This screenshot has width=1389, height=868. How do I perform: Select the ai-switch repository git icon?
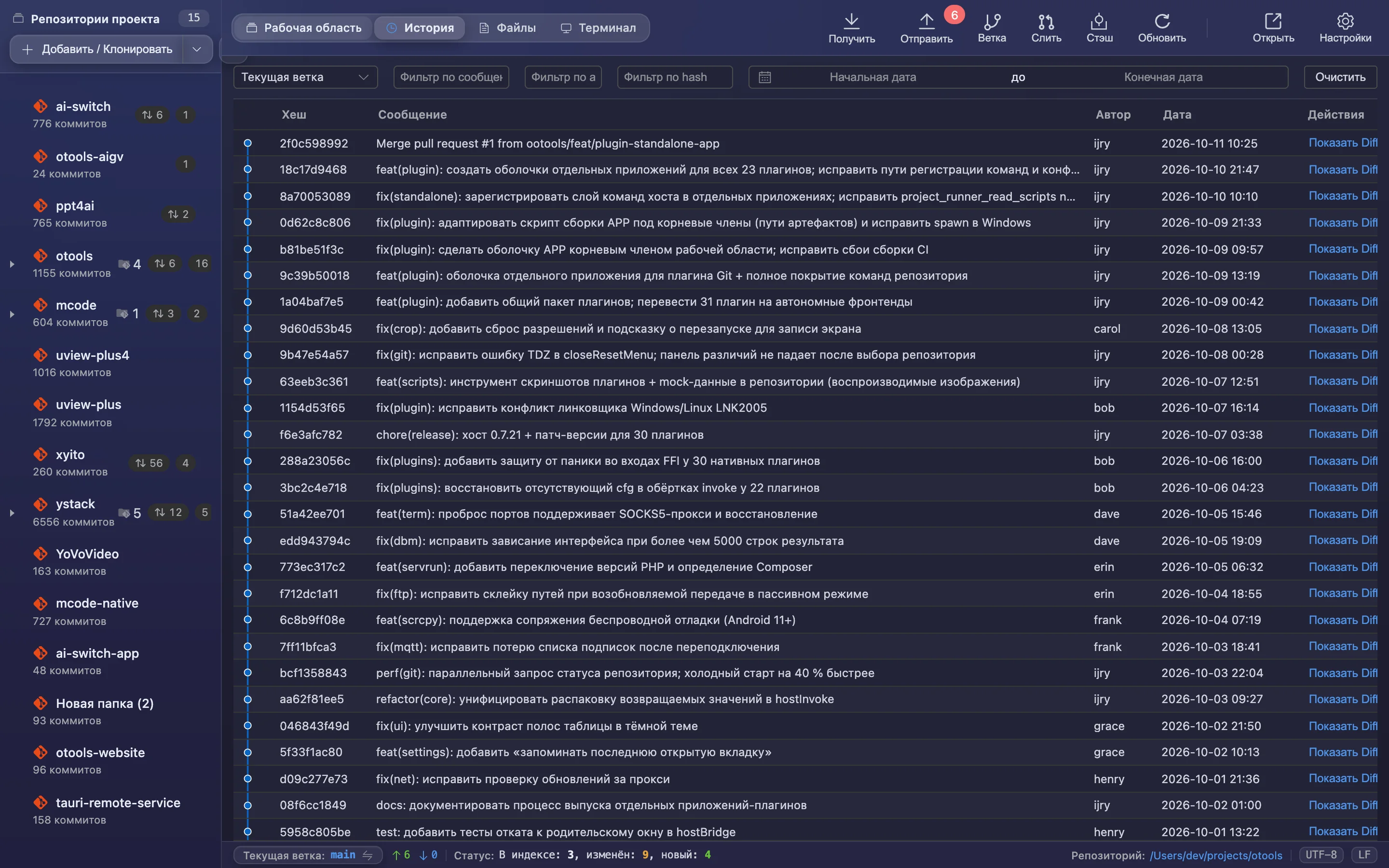(x=40, y=106)
